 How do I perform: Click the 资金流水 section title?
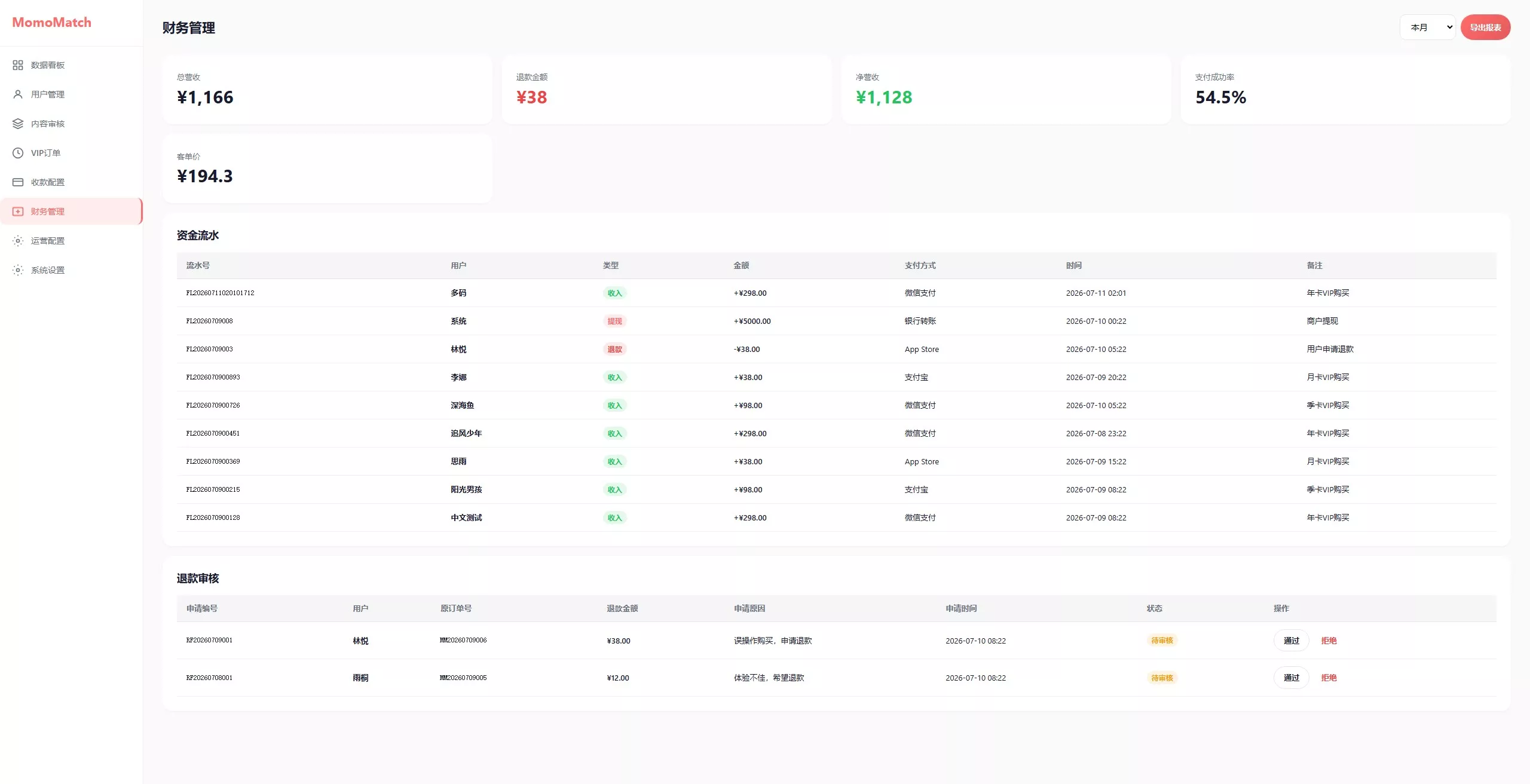[x=198, y=235]
